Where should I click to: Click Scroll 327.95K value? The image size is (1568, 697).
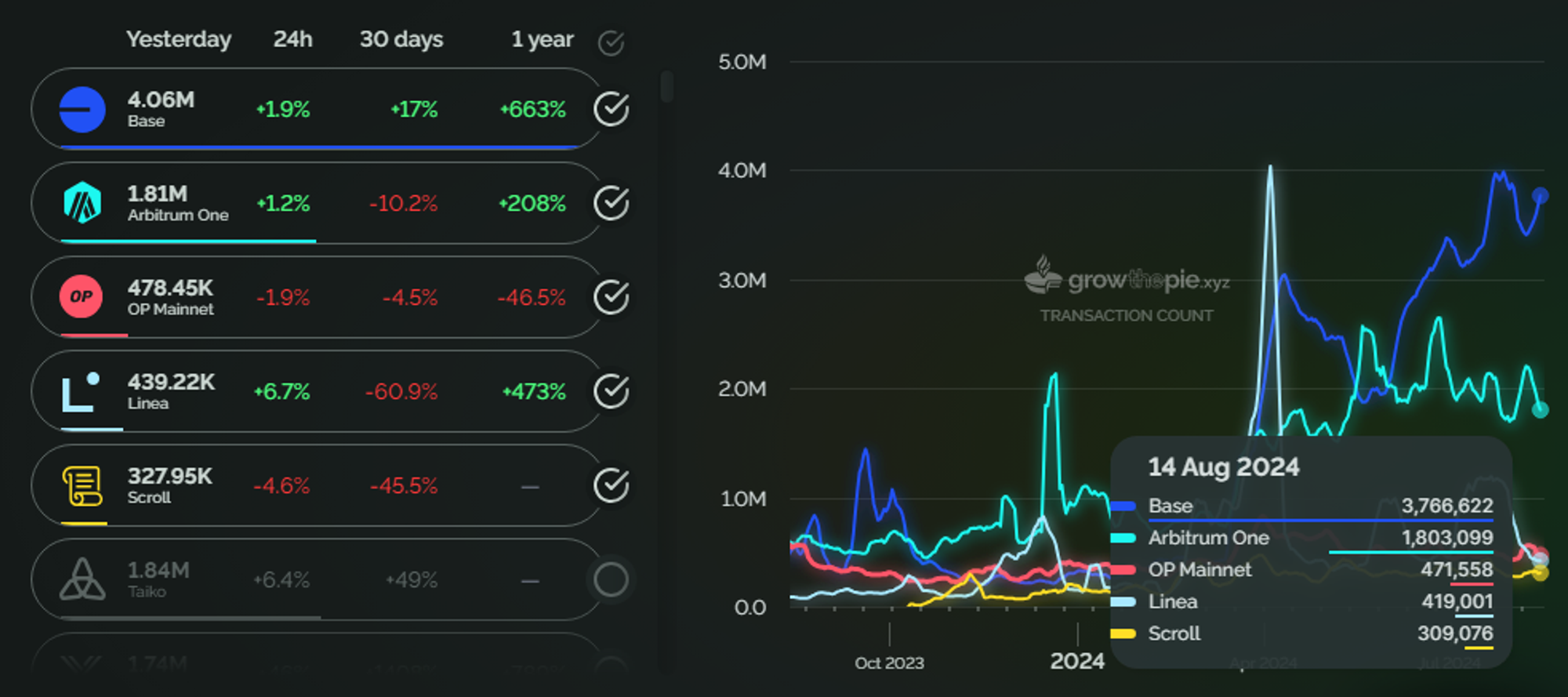(x=169, y=476)
